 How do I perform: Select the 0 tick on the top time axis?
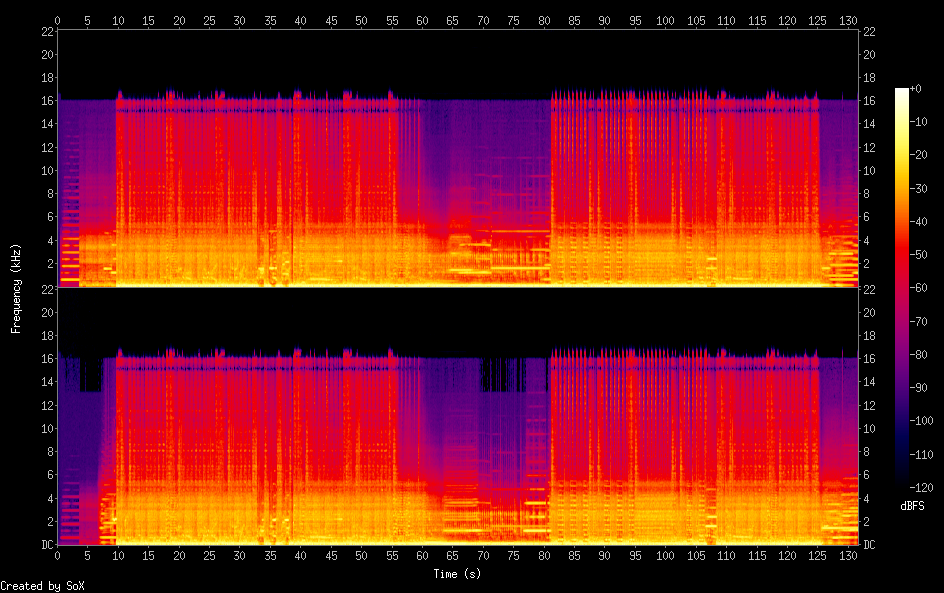[x=58, y=19]
